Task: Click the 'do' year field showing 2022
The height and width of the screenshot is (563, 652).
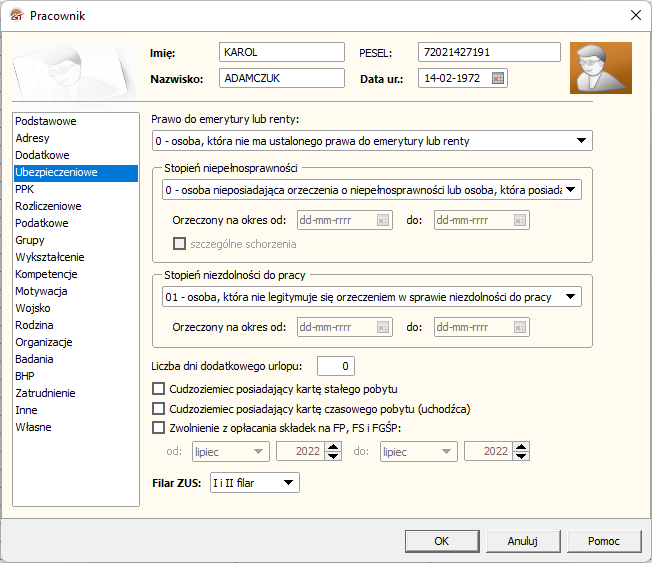Action: [x=489, y=452]
